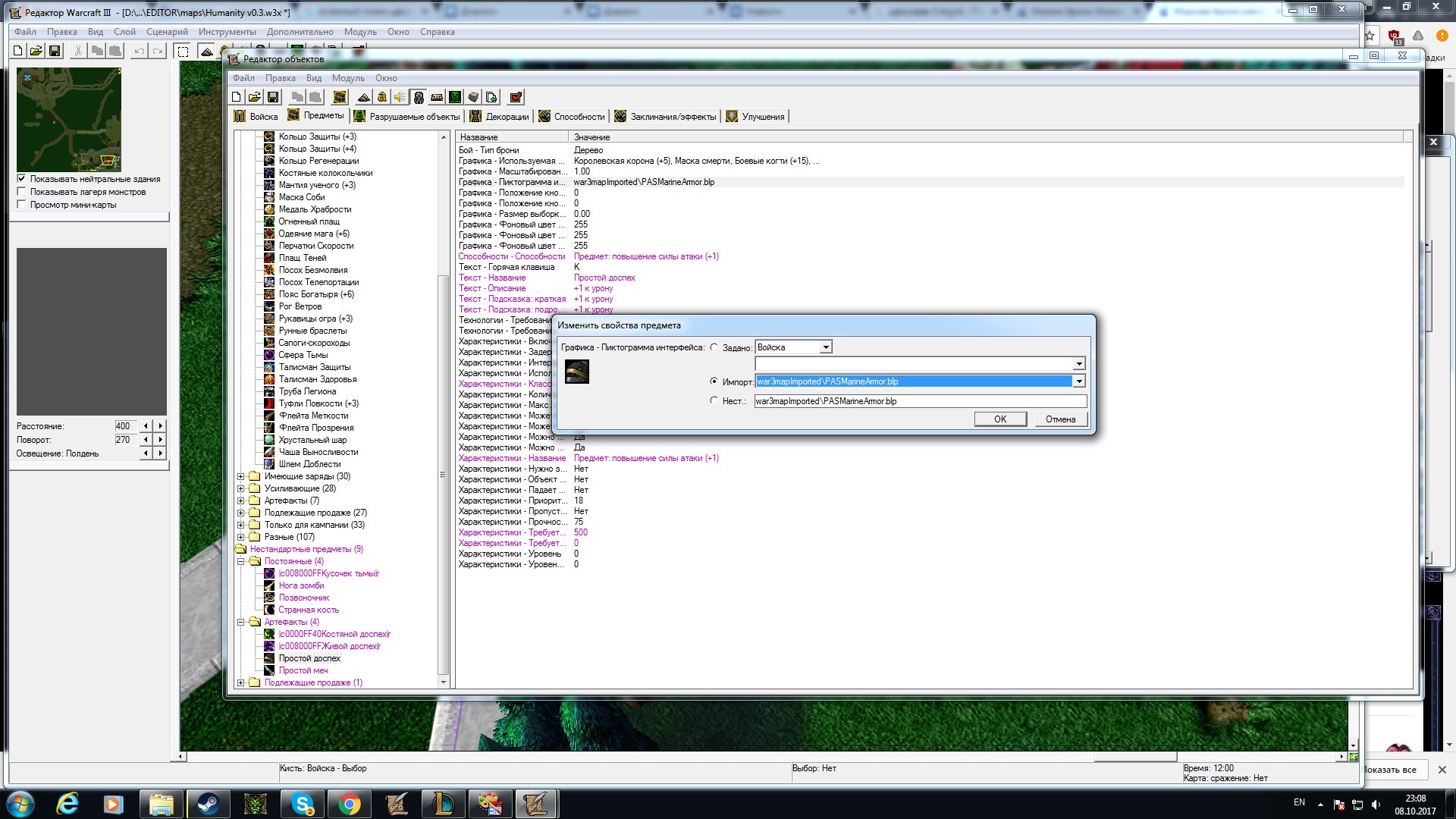Switch to the 'Декорации' tab
This screenshot has height=819, width=1456.
click(x=499, y=116)
